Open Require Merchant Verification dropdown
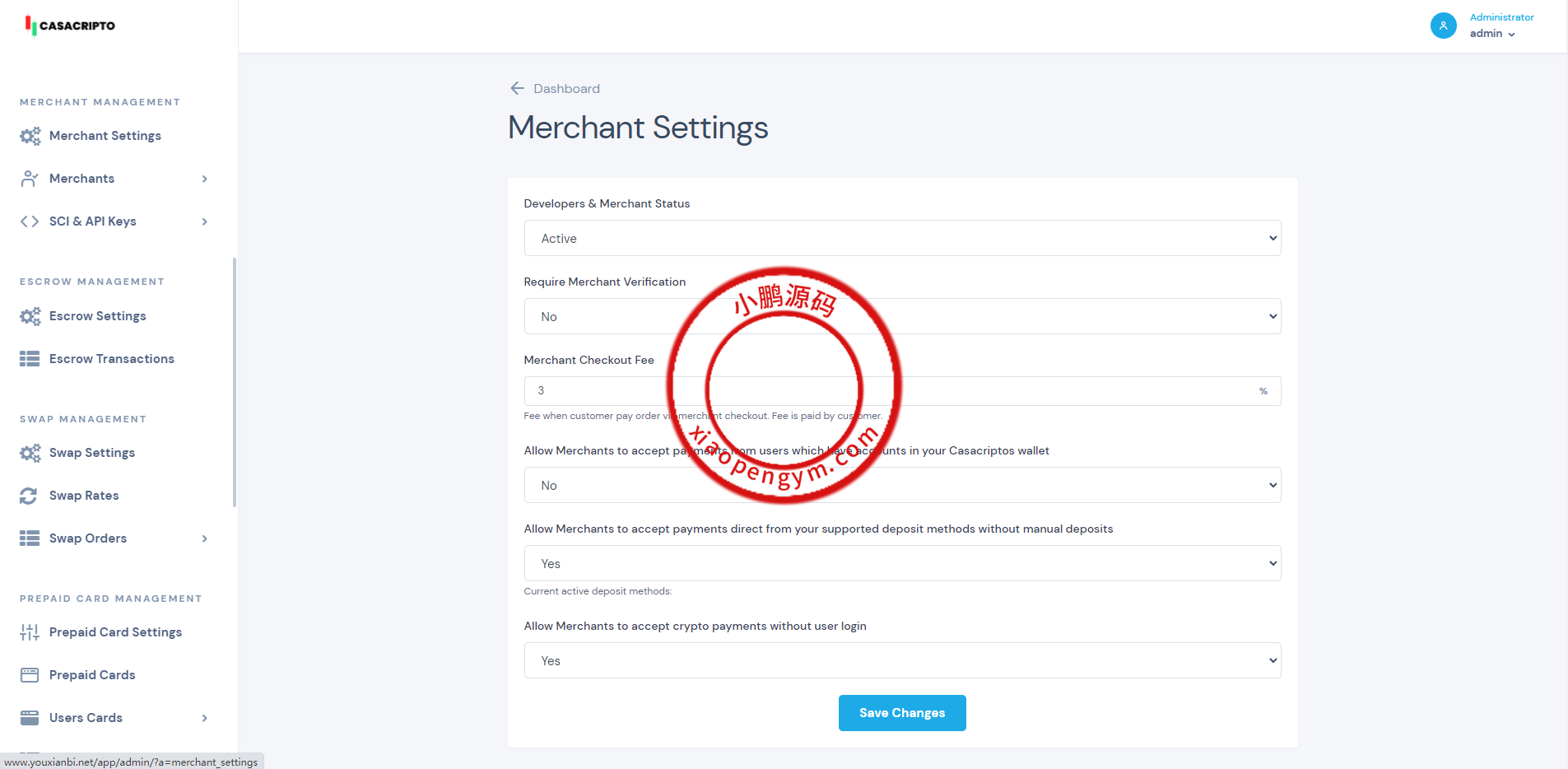This screenshot has width=1568, height=769. click(x=902, y=316)
